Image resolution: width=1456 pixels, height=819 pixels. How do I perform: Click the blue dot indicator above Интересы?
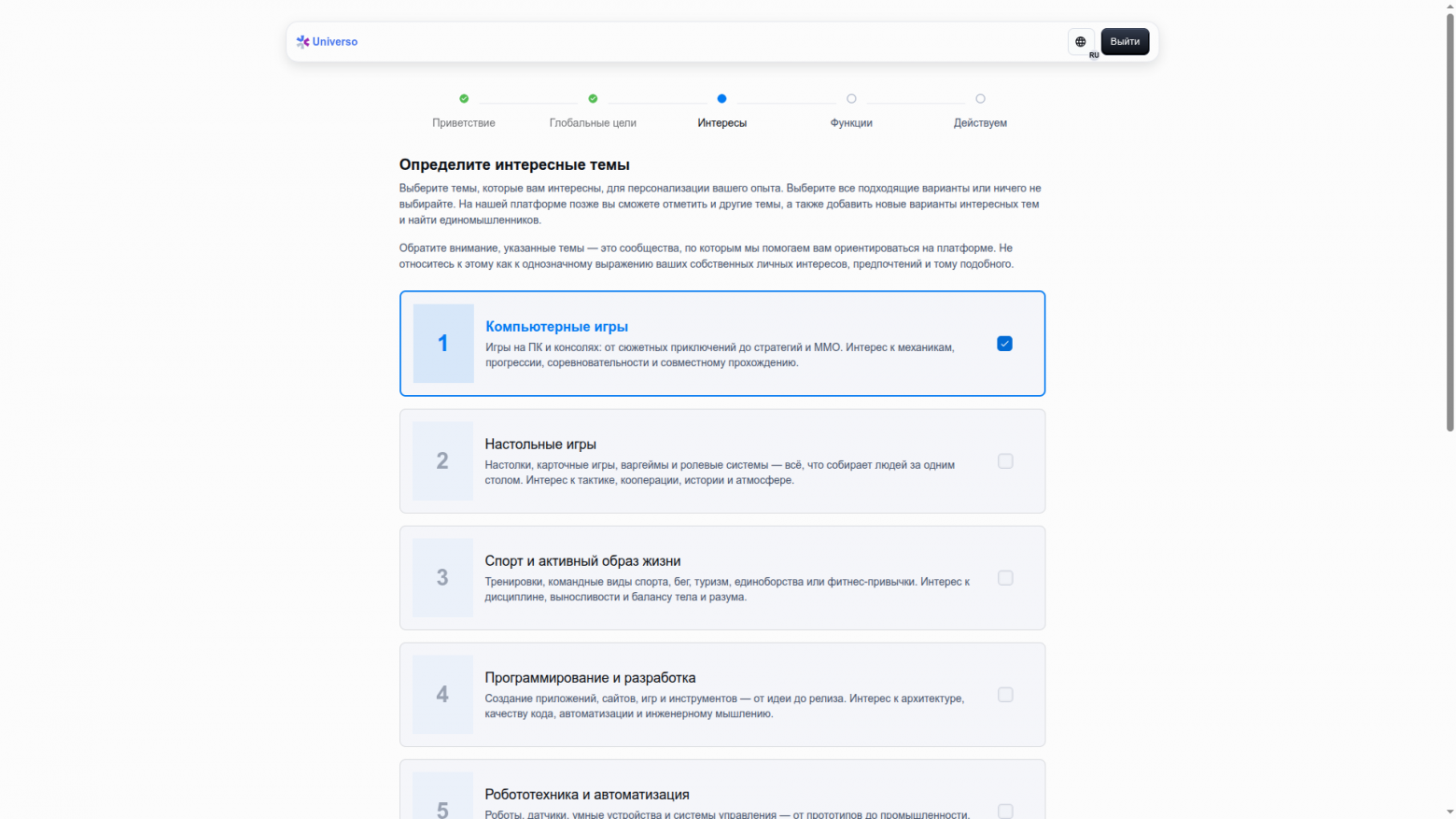(721, 98)
